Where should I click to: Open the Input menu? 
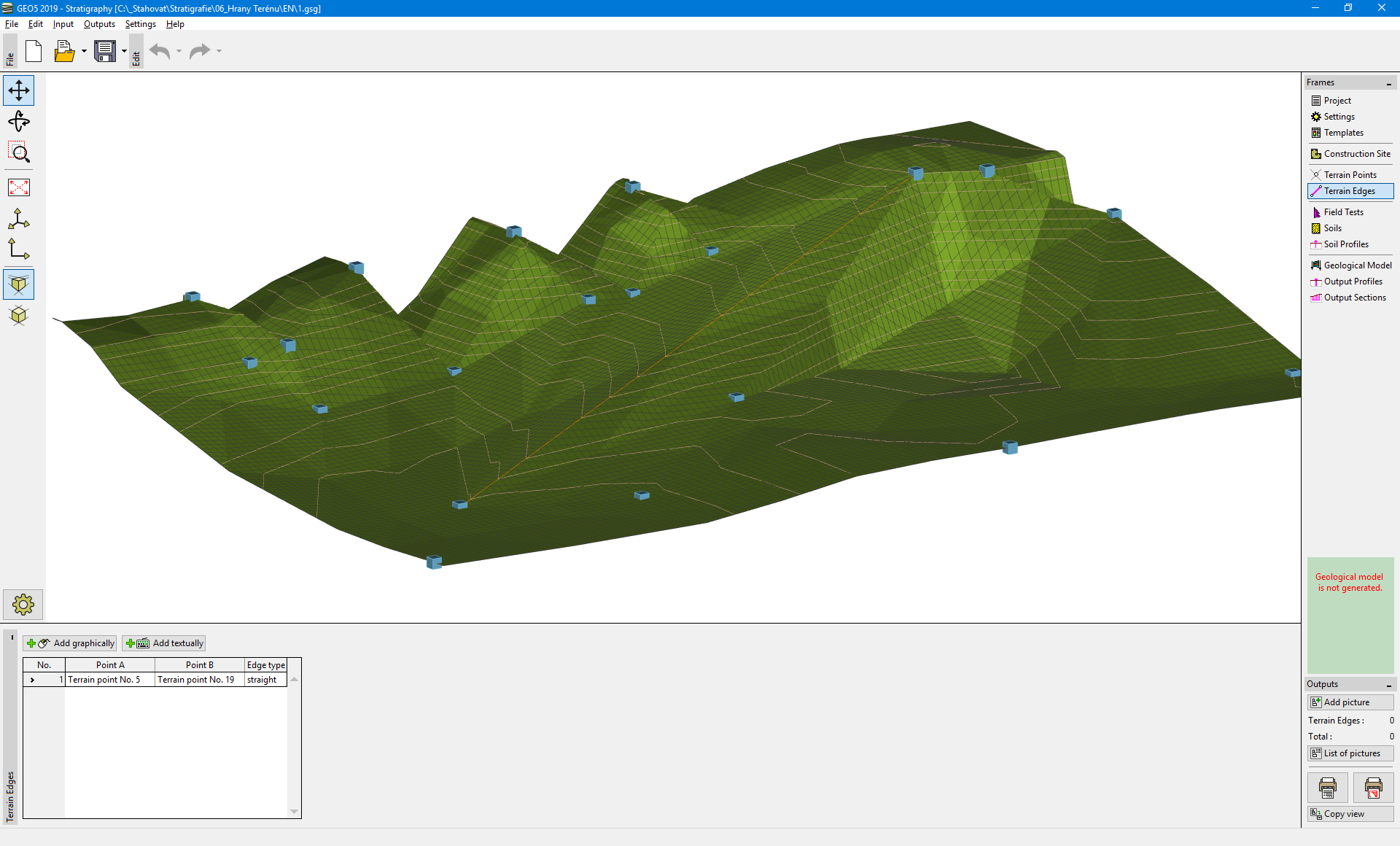pyautogui.click(x=63, y=24)
